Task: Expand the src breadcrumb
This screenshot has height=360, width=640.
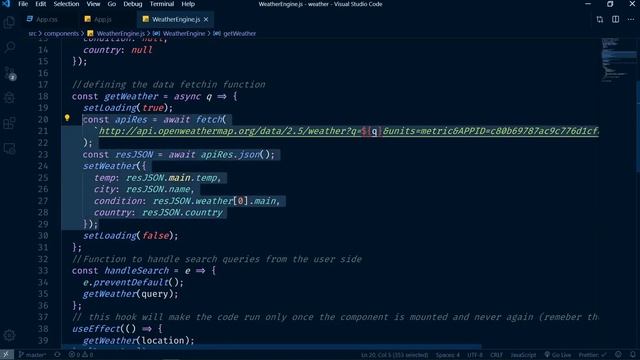Action: [x=32, y=33]
